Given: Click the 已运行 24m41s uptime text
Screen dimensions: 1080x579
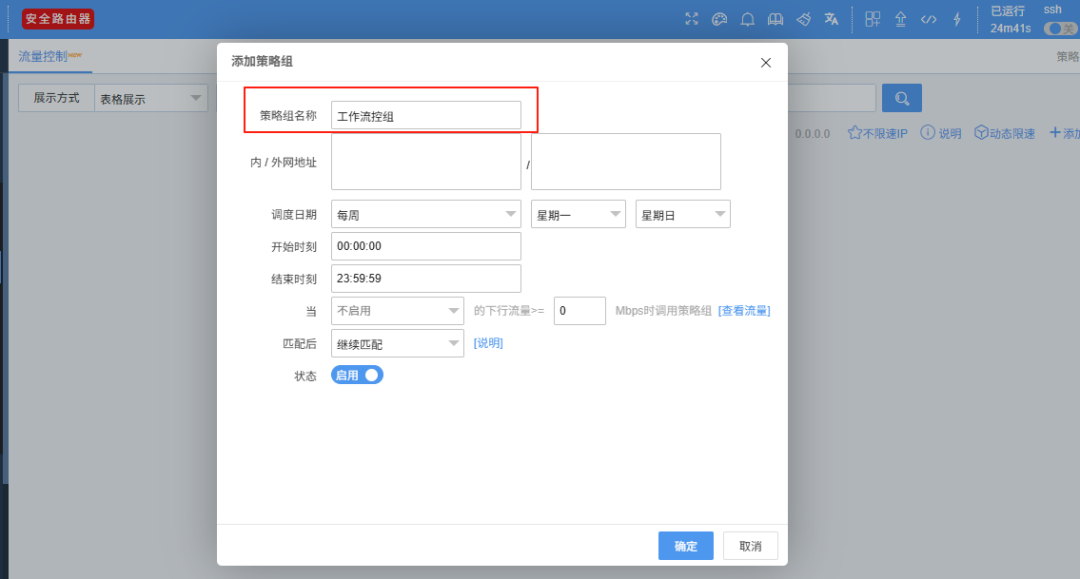Looking at the screenshot, I should 1010,19.
